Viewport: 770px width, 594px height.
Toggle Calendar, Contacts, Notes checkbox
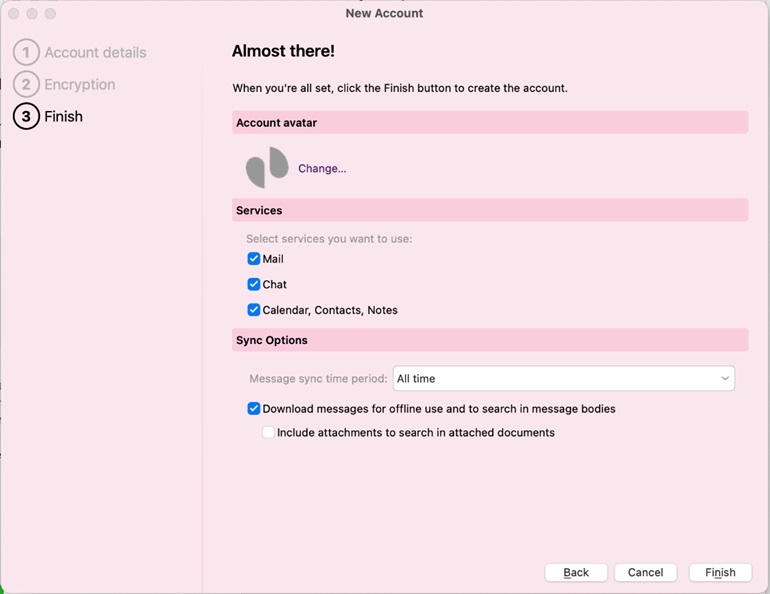tap(254, 310)
